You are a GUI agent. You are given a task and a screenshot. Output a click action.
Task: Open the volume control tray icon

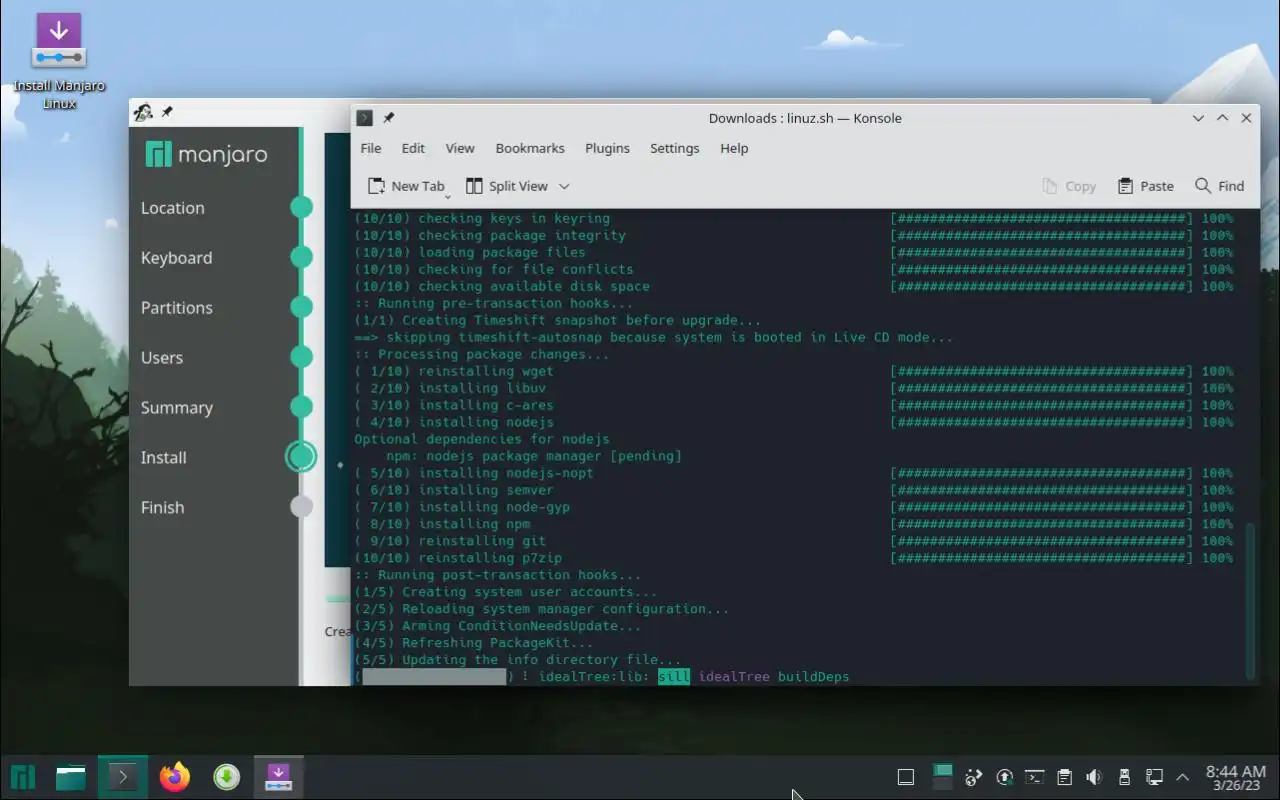(1094, 777)
